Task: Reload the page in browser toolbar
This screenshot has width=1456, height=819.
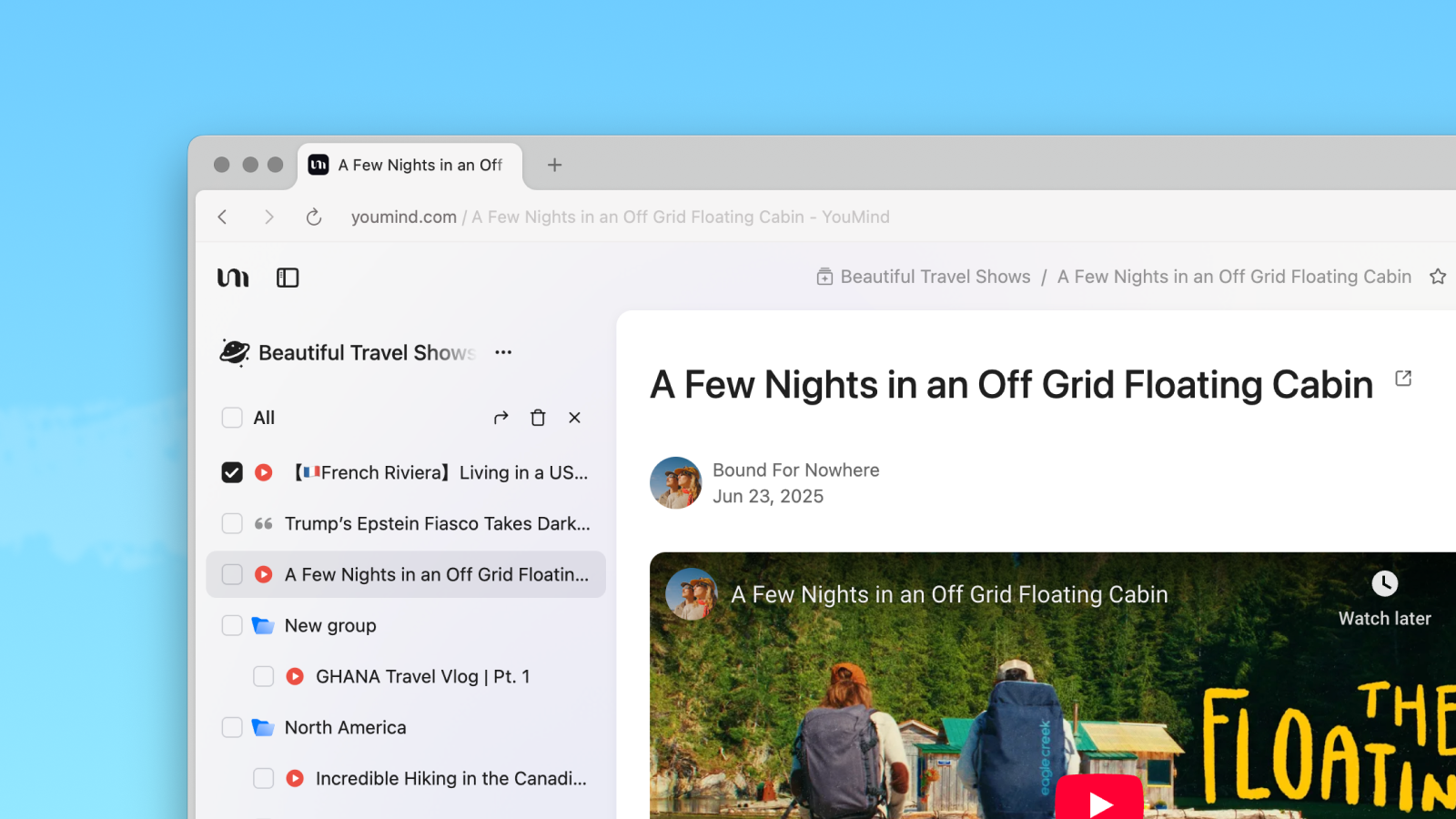Action: [x=314, y=217]
